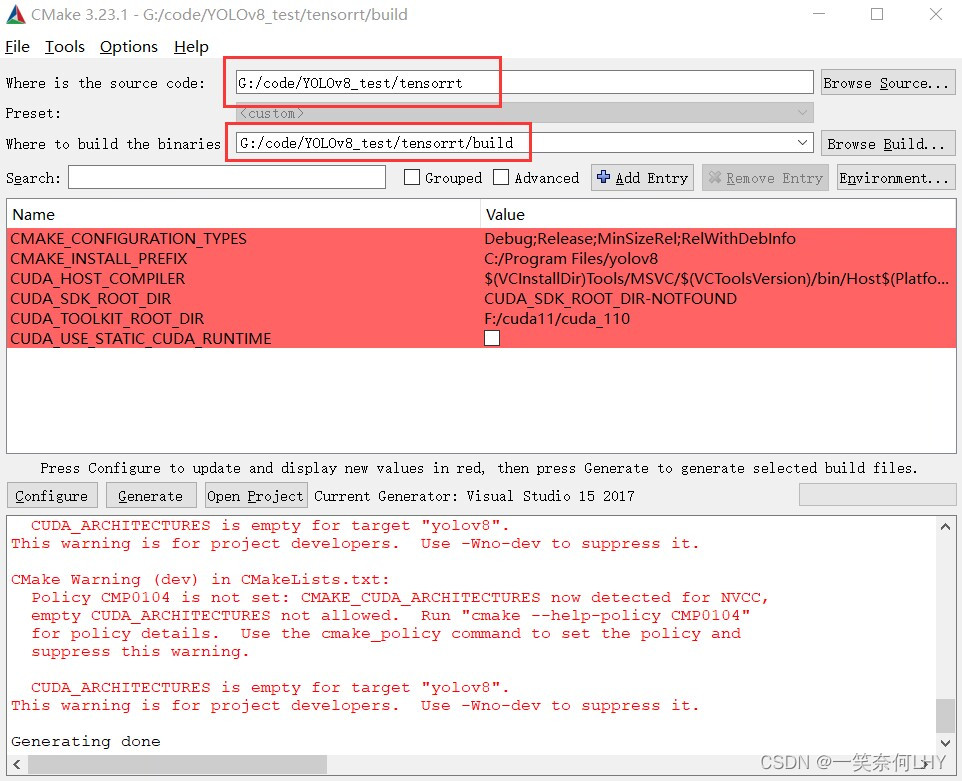Open the File menu
Screen dimensions: 962x781
coord(17,46)
